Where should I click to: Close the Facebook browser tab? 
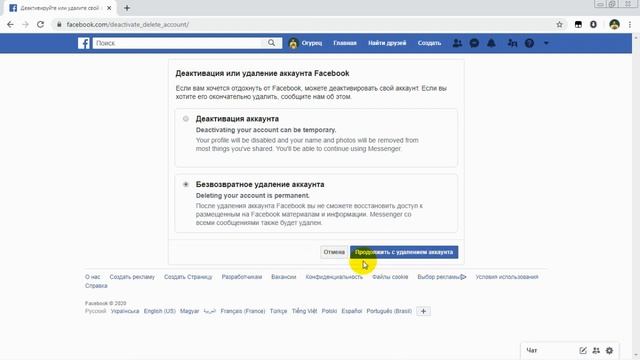(x=109, y=8)
